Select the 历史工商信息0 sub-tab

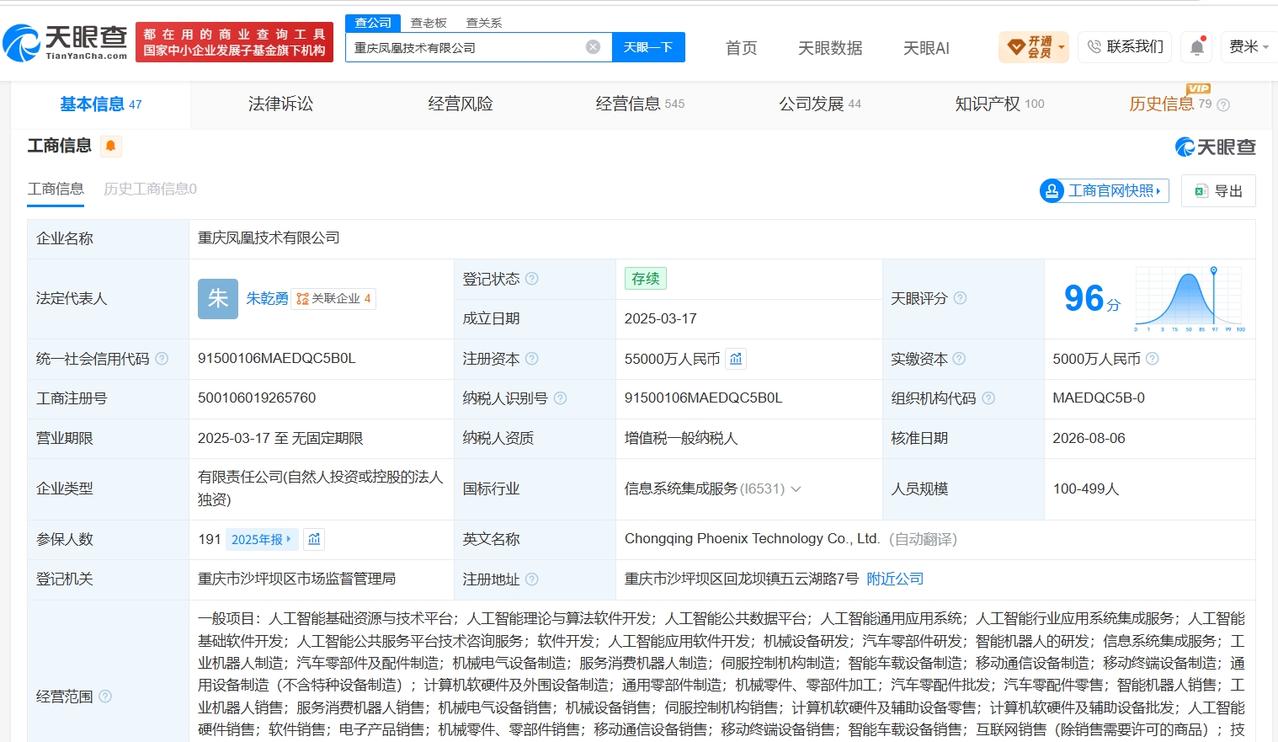[x=150, y=189]
